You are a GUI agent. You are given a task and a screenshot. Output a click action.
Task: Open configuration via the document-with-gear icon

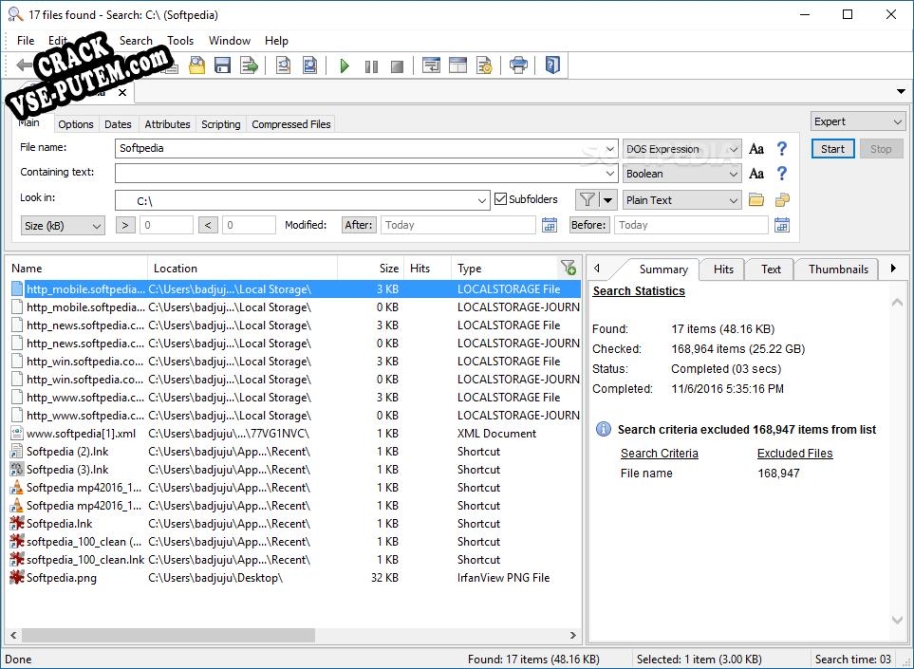point(484,65)
